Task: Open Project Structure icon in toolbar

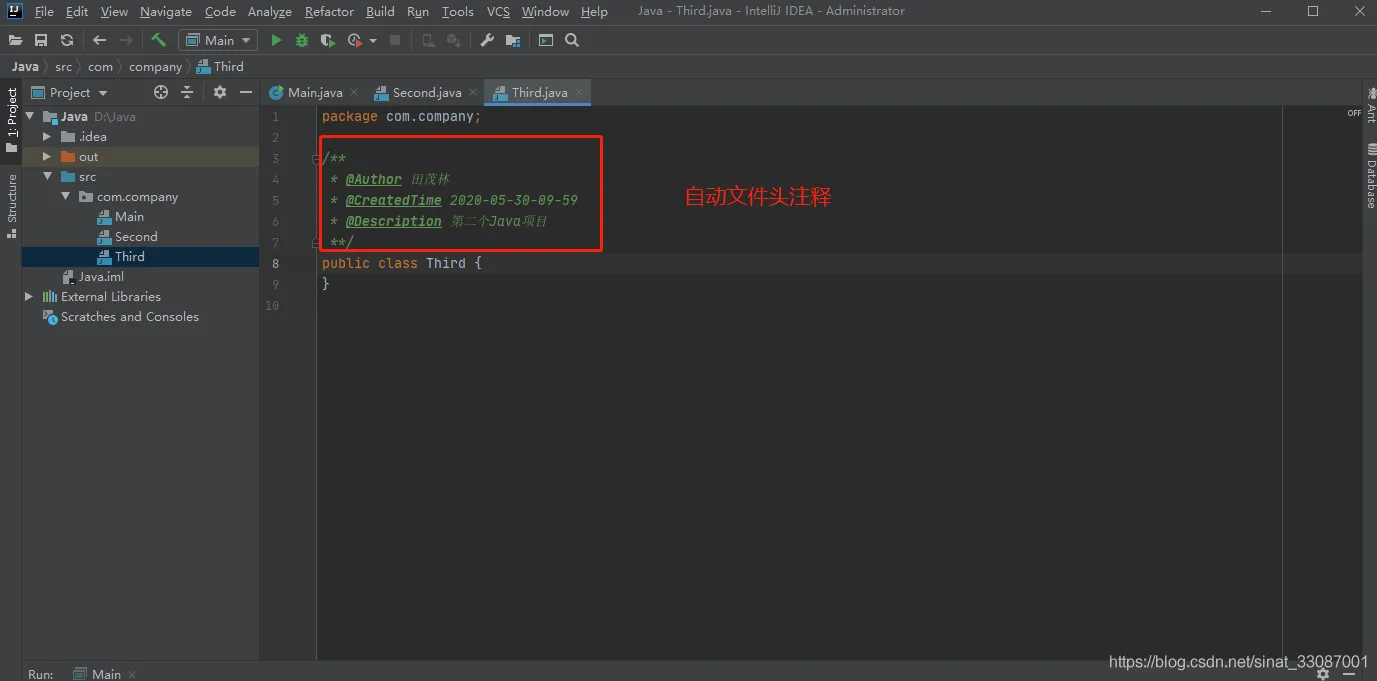Action: click(x=513, y=40)
